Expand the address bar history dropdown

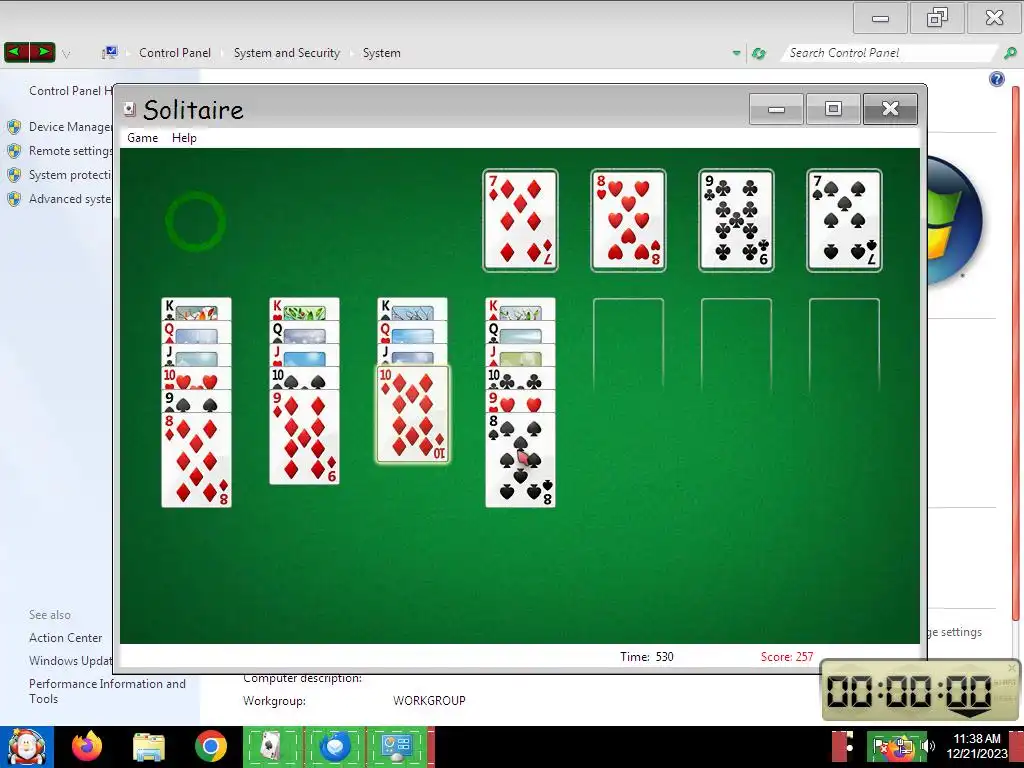(x=737, y=53)
